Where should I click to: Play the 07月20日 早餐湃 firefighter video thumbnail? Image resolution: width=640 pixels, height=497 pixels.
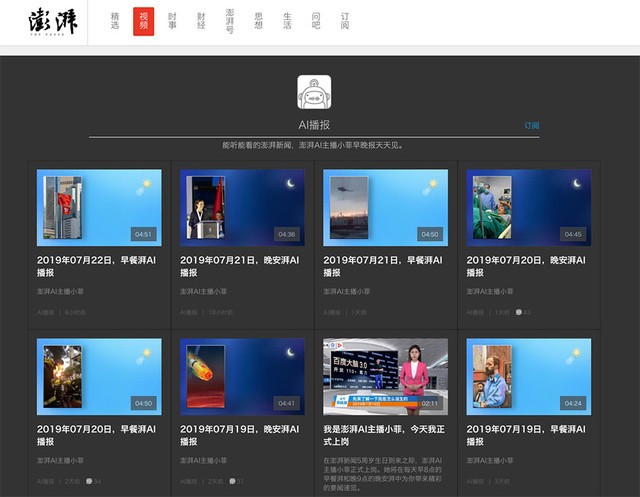tap(99, 377)
